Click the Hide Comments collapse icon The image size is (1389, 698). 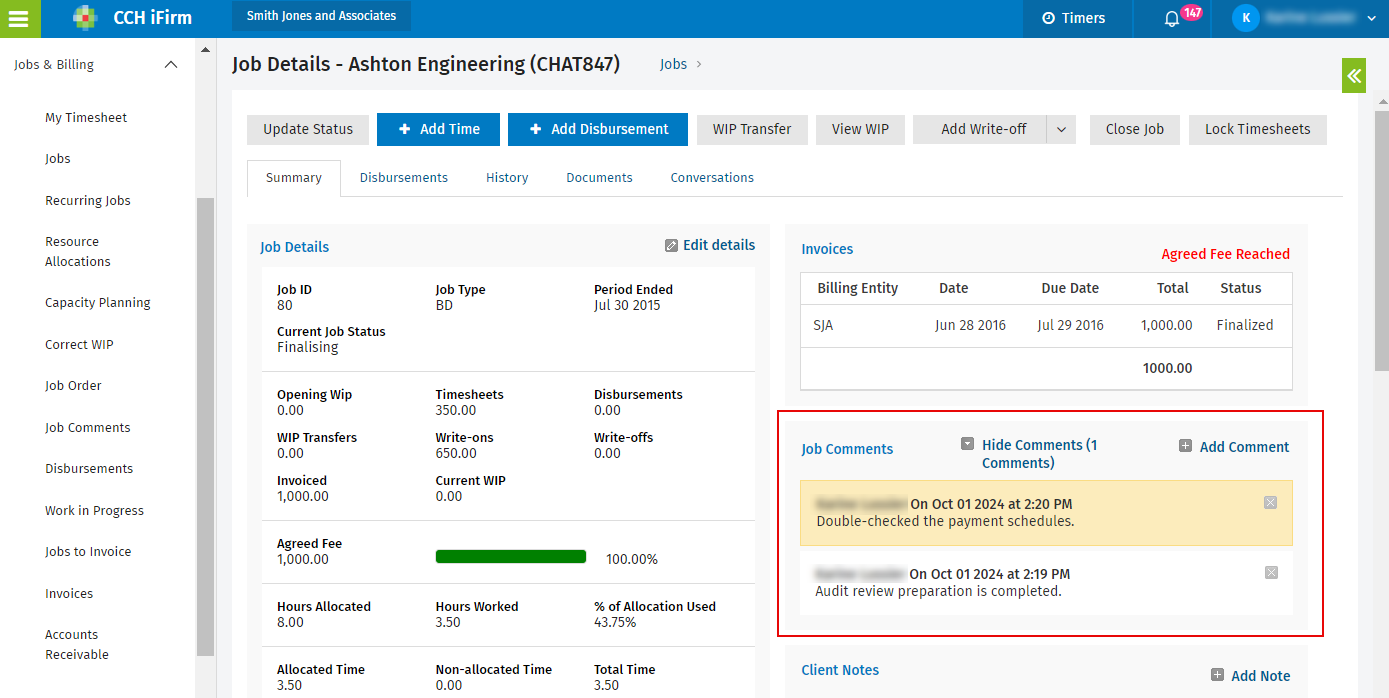(x=967, y=444)
